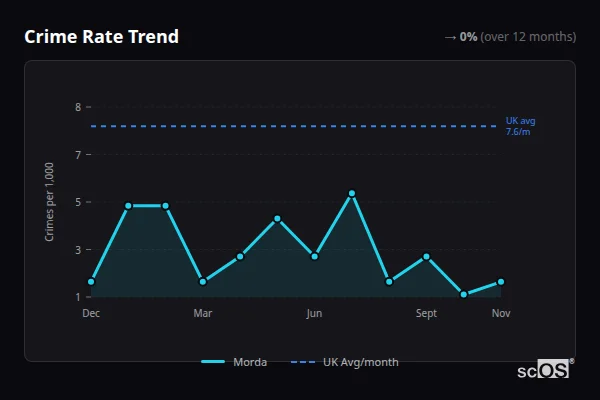This screenshot has width=600, height=400.
Task: Click the '1' y-axis tick label
Action: tap(78, 297)
